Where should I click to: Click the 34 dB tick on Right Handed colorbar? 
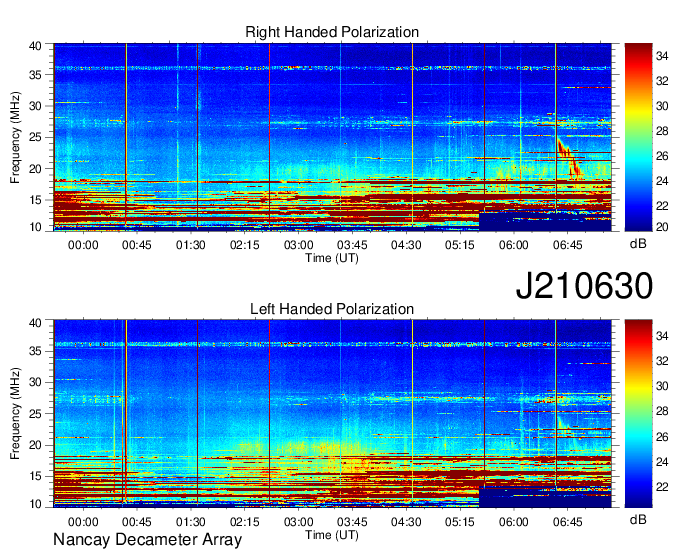[662, 56]
